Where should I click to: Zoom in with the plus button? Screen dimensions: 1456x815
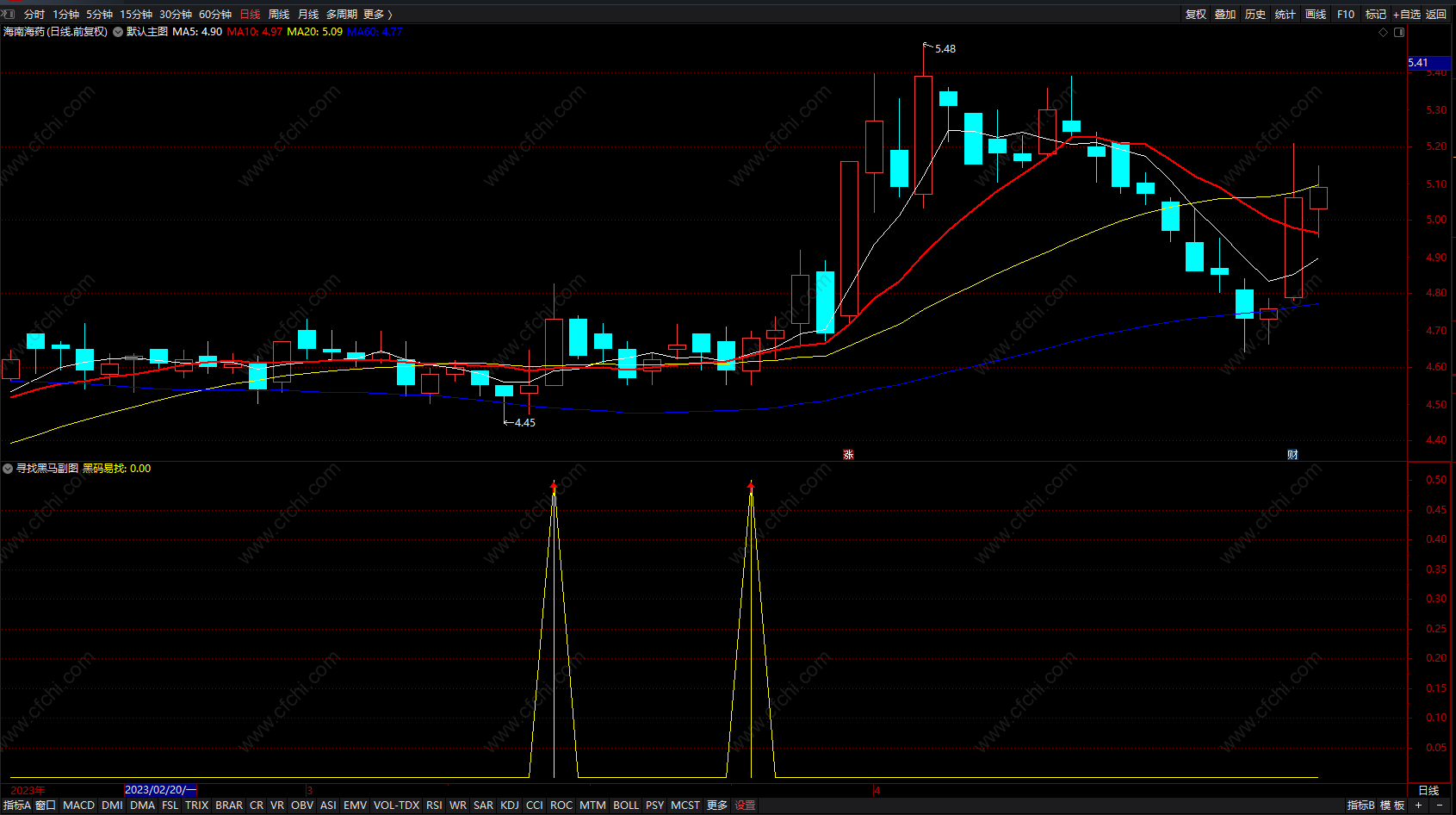(1418, 806)
